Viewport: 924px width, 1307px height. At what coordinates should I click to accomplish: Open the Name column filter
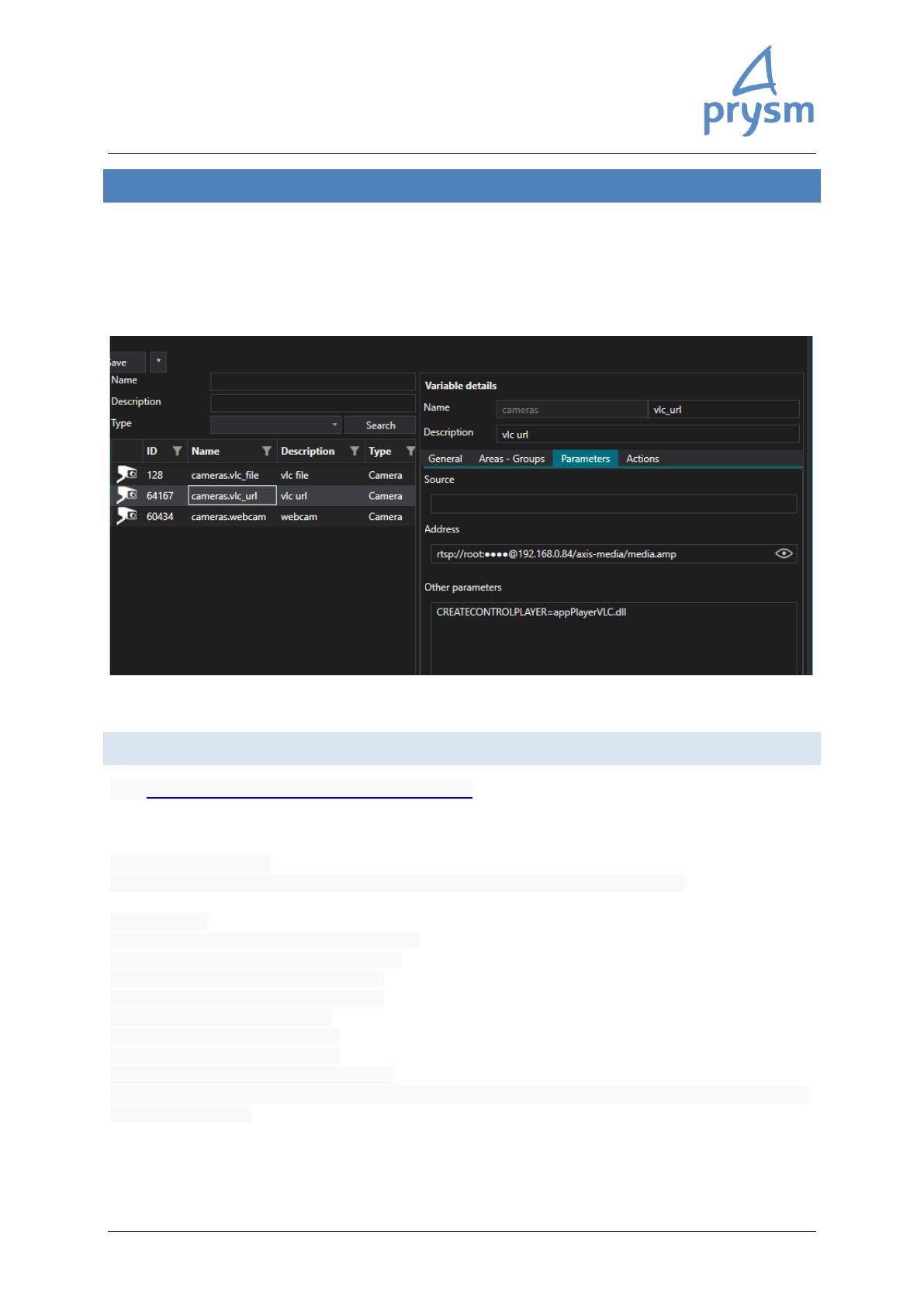(x=266, y=451)
